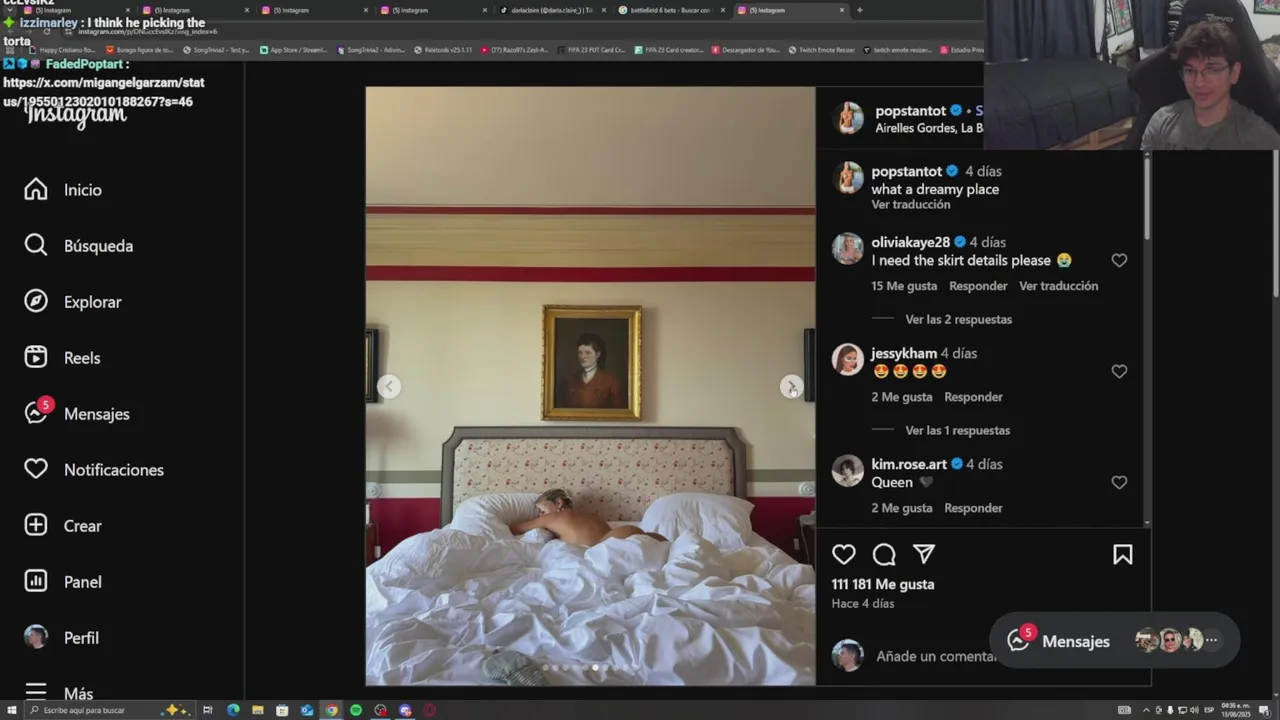Expand Ver las 1 respuestas

pyautogui.click(x=957, y=430)
